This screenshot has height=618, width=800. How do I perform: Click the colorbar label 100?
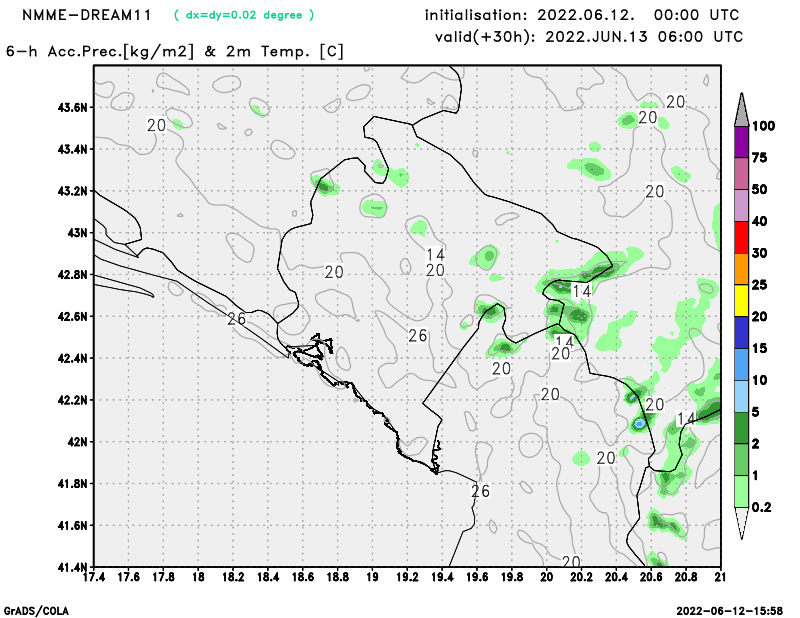(764, 126)
